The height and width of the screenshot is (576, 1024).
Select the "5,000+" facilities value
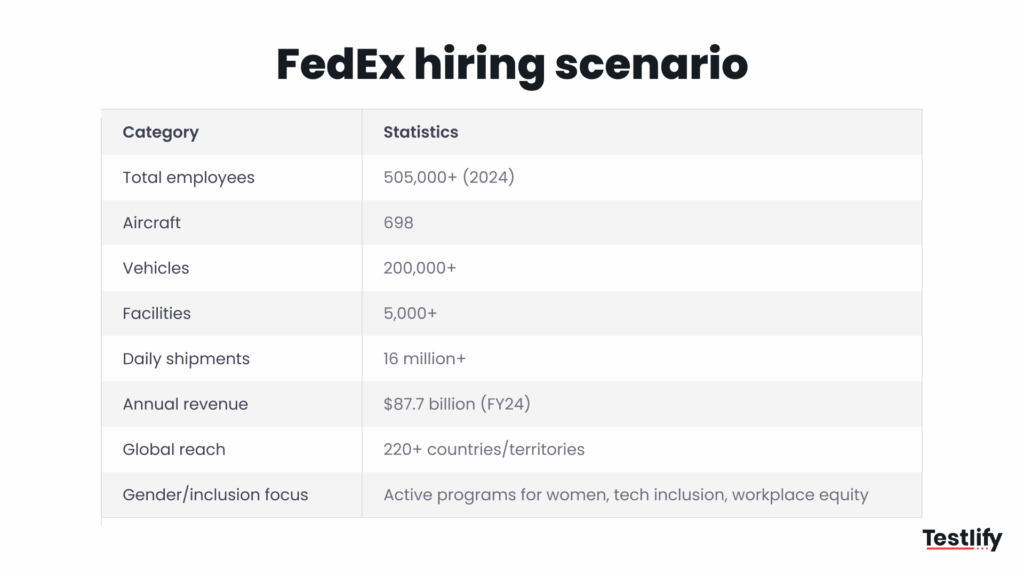point(410,313)
